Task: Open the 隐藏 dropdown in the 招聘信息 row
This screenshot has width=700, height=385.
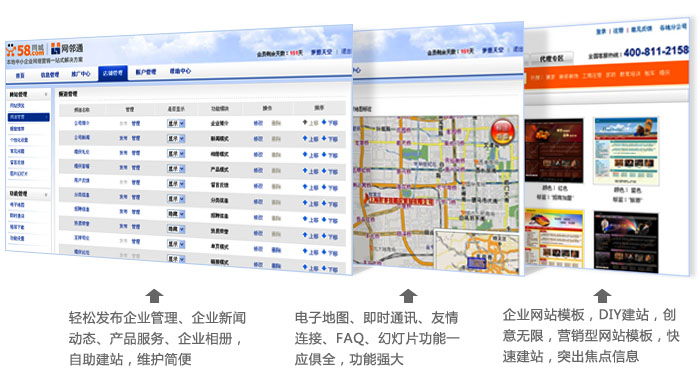Action: [x=176, y=214]
